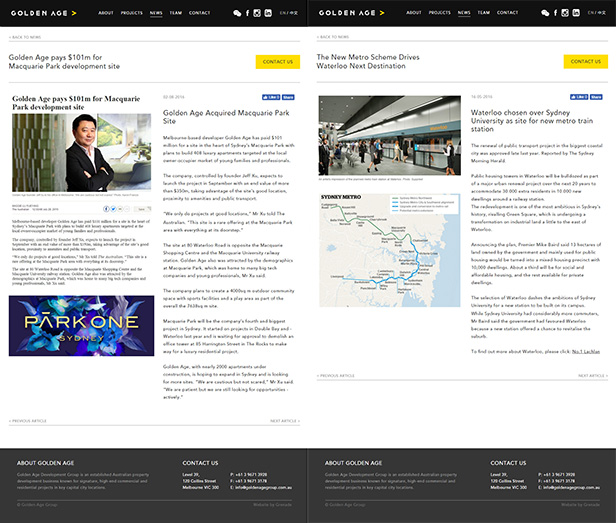Click the Golden Age logo on right page

[x=352, y=13]
